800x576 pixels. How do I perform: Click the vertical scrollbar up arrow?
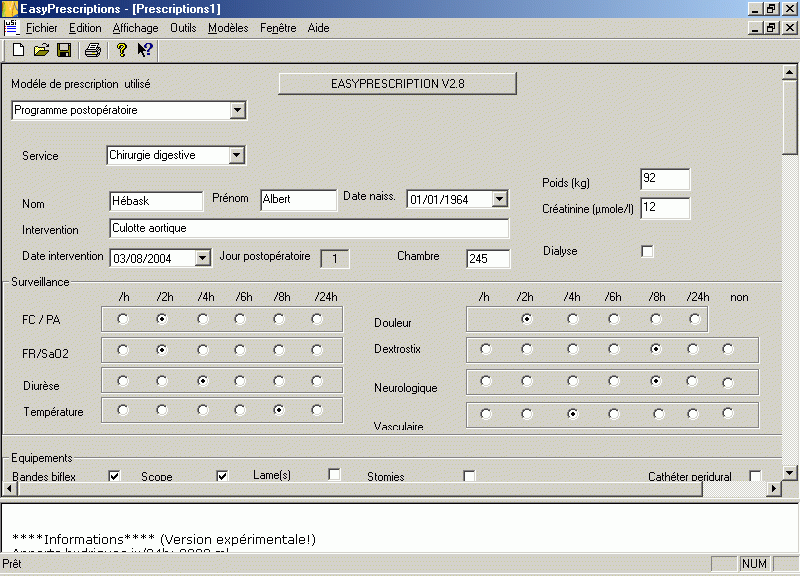tap(789, 72)
